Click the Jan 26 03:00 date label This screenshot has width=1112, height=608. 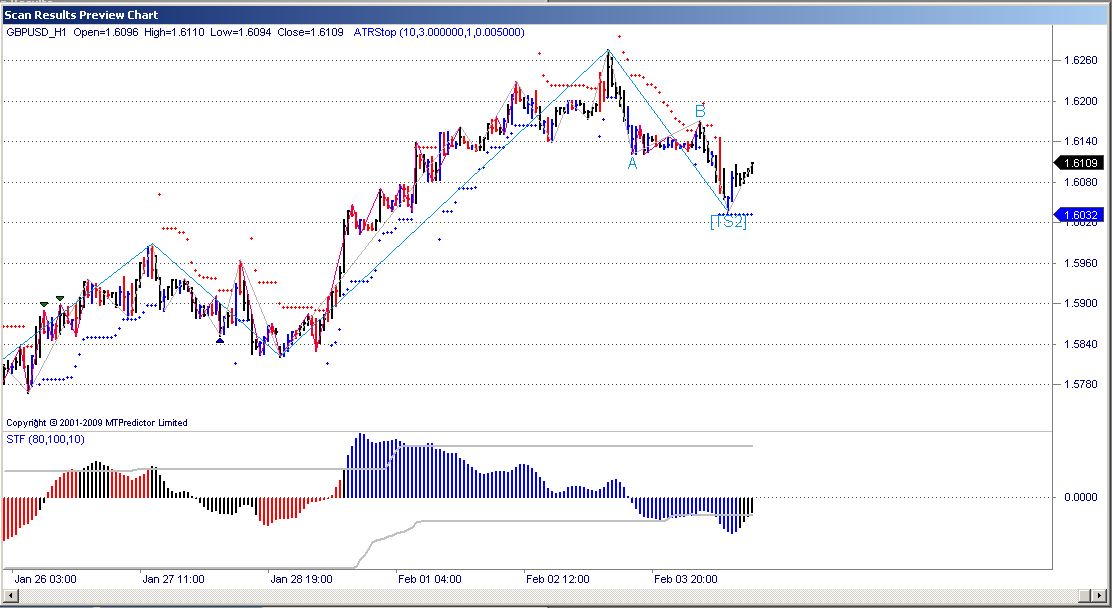pos(45,578)
